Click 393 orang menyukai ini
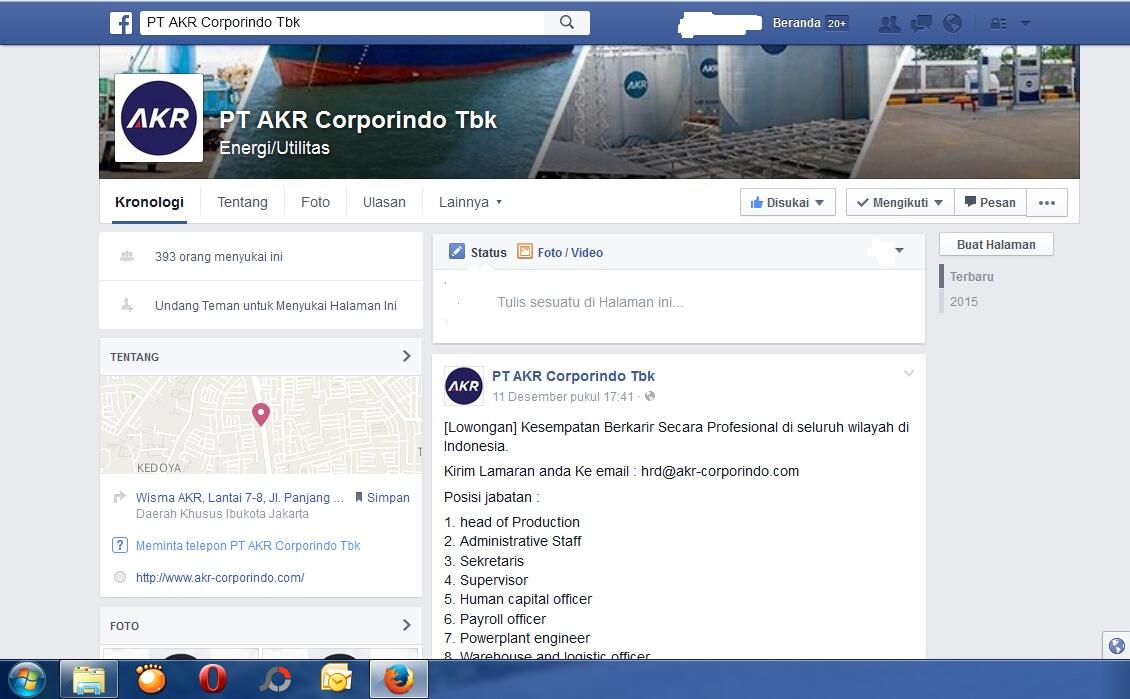Screen dimensions: 1130x699 point(218,257)
